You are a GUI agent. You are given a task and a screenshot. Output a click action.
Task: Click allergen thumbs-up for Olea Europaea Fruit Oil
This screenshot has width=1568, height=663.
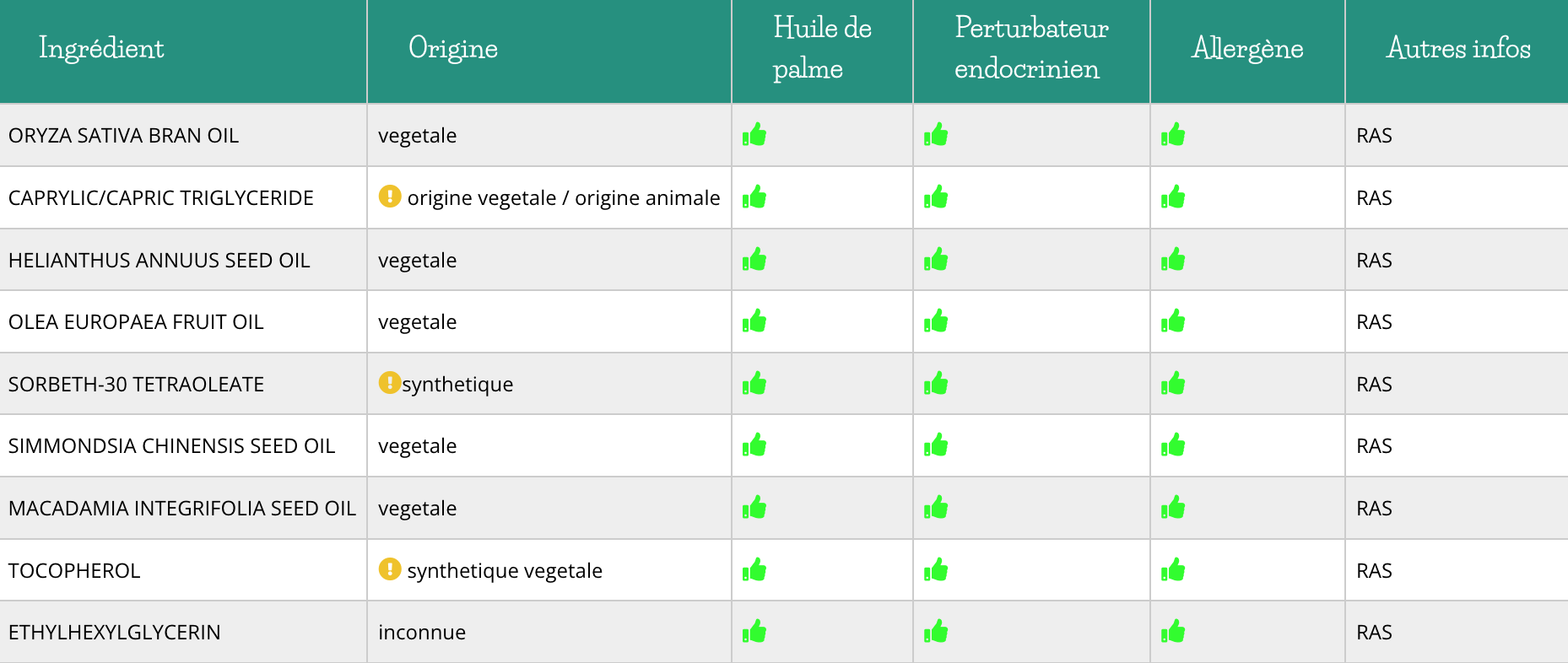click(1173, 321)
